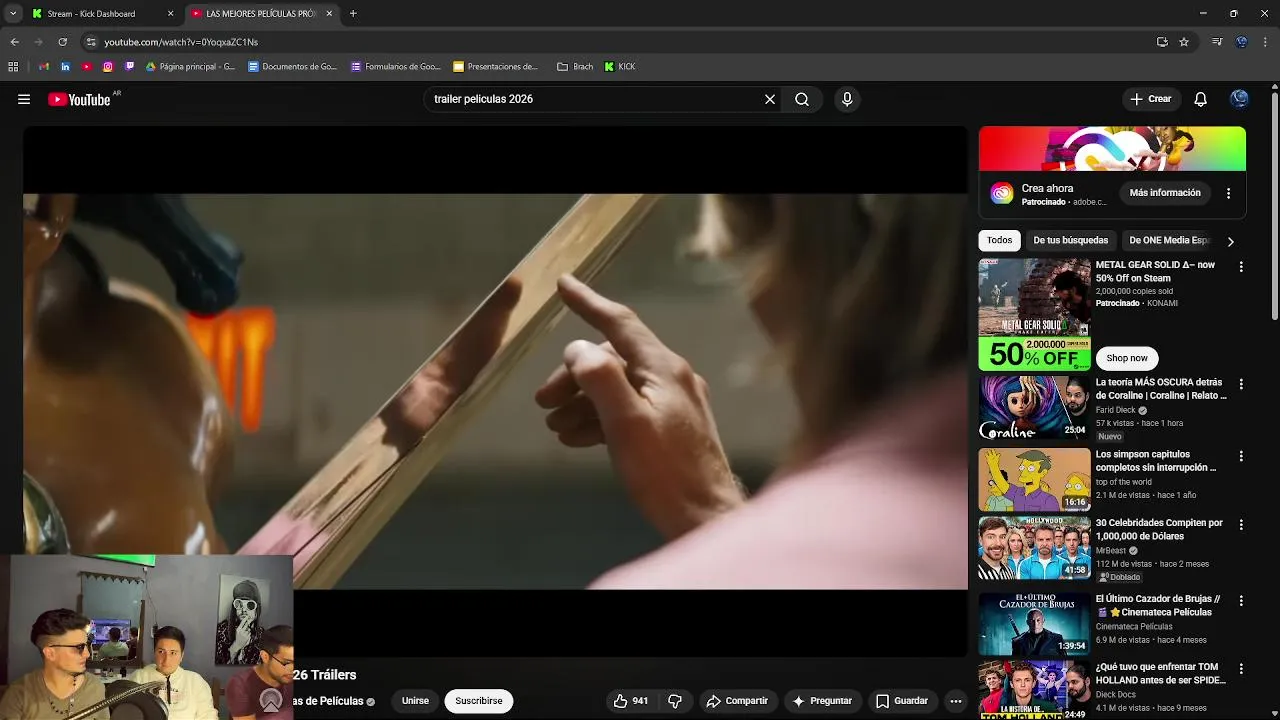1280x720 pixels.
Task: Go back to previous page
Action: coord(14,42)
